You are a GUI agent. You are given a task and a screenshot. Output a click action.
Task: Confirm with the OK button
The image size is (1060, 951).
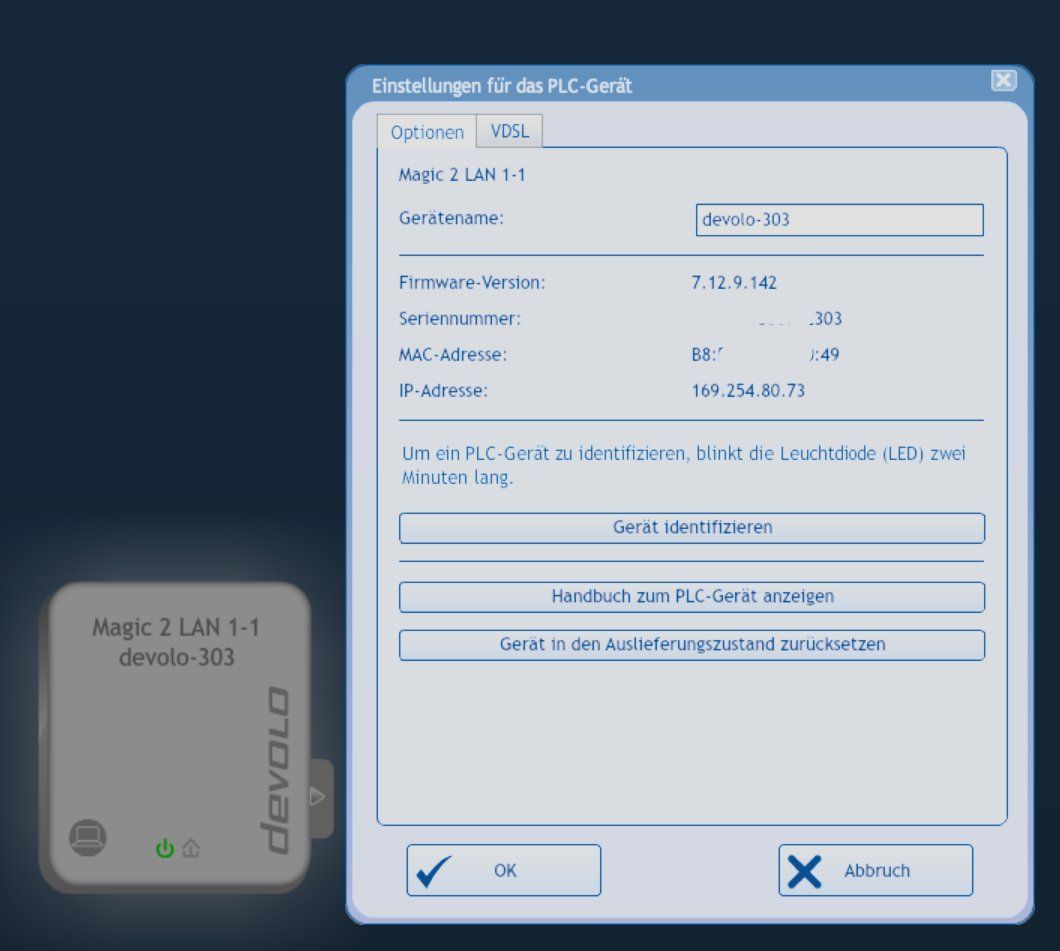pos(504,871)
